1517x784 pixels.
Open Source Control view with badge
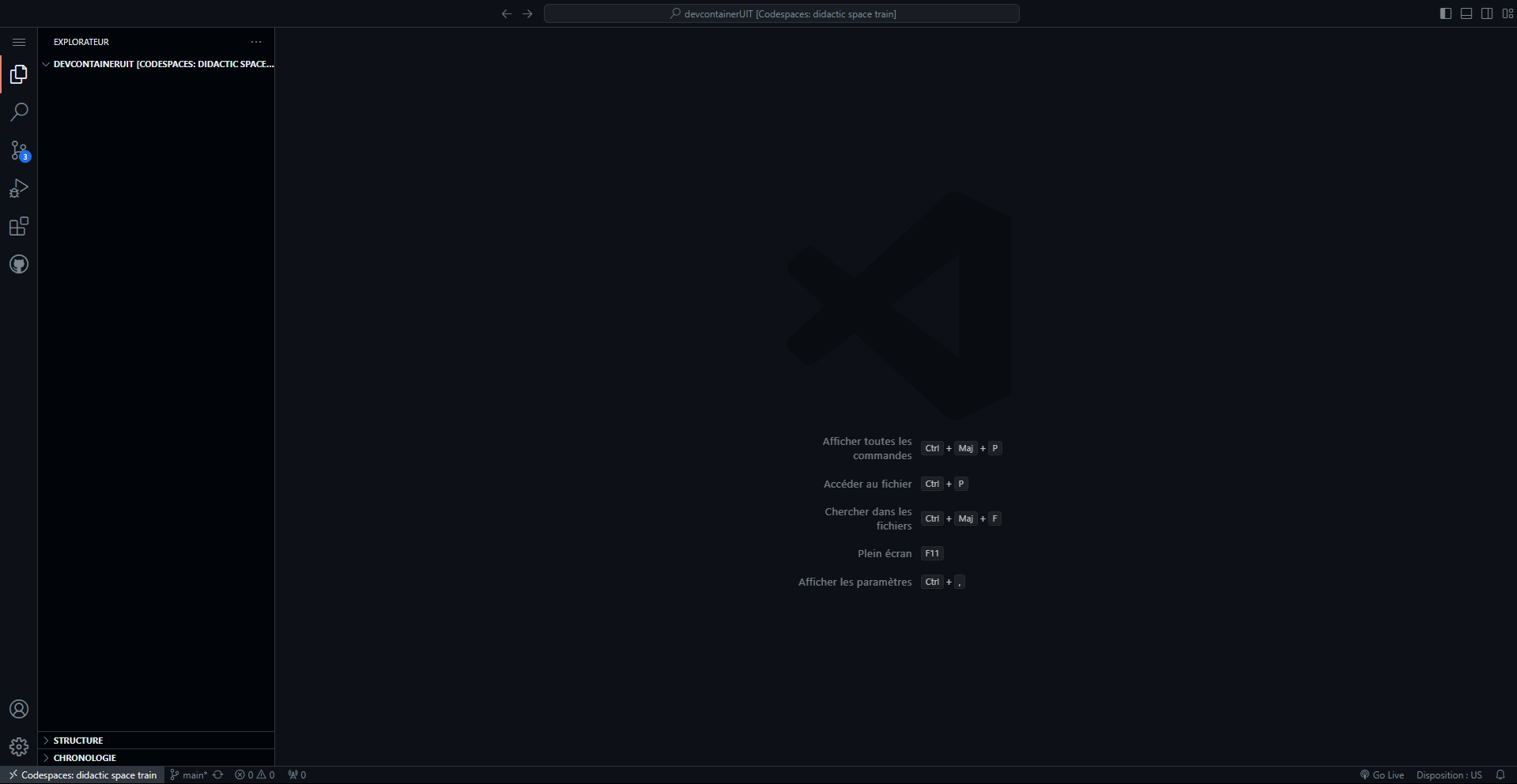(x=19, y=150)
